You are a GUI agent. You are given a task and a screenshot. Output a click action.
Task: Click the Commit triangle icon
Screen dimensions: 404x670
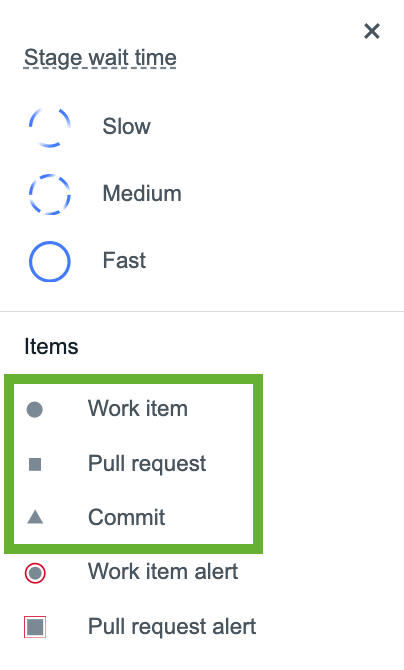35,517
